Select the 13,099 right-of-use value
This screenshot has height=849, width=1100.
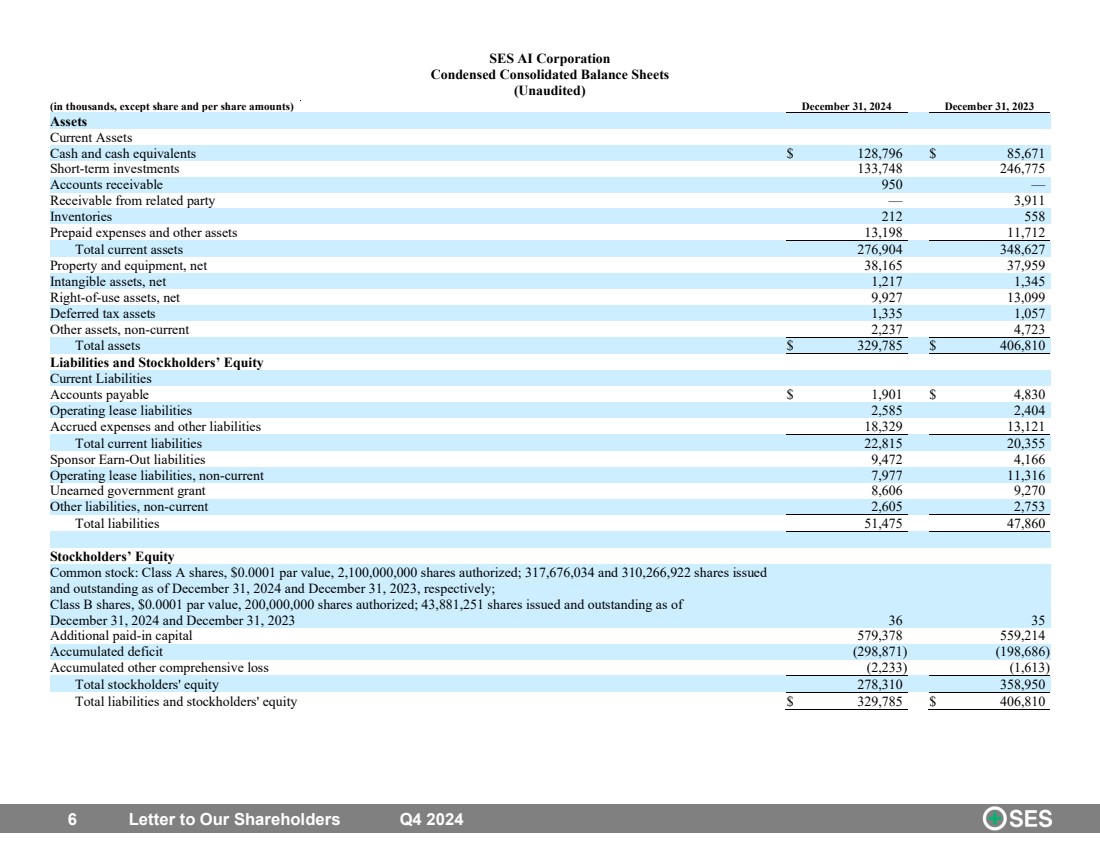click(1026, 298)
